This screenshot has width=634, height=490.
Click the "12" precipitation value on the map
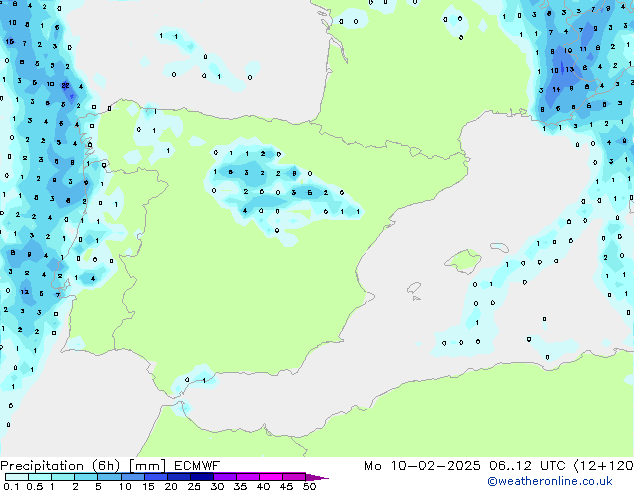(25, 291)
